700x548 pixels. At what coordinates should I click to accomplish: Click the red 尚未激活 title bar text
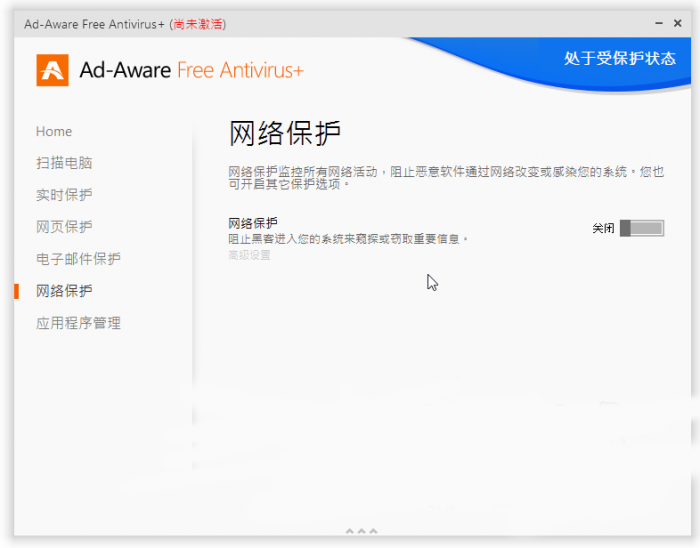pyautogui.click(x=198, y=23)
